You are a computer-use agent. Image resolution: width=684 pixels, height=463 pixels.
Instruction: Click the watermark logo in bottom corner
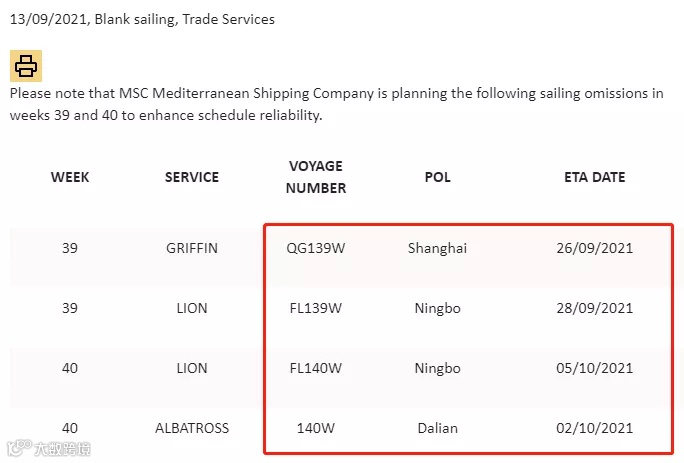tap(48, 448)
